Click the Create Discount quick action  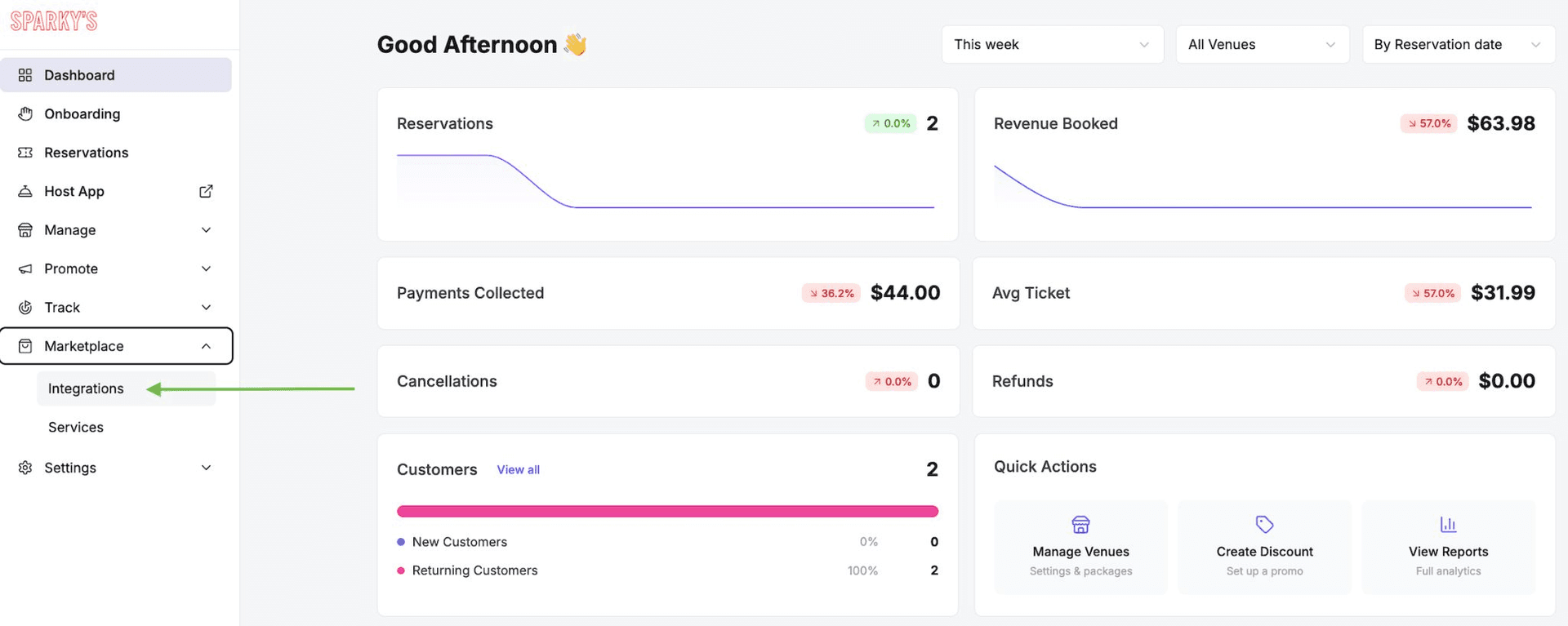[1264, 547]
